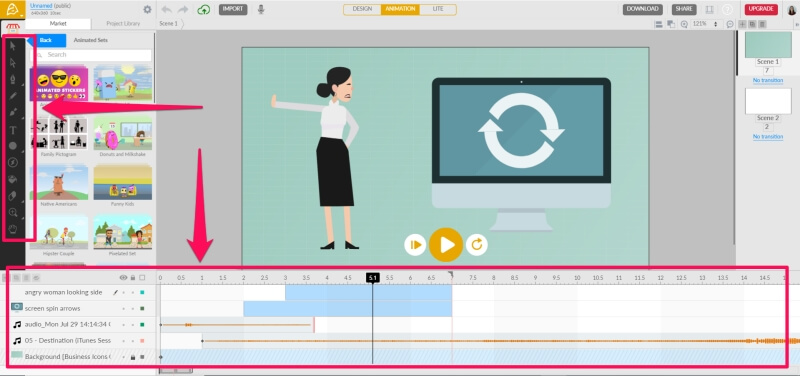Toggle the outline square in the timeline header
The image size is (800, 376).
tap(142, 278)
